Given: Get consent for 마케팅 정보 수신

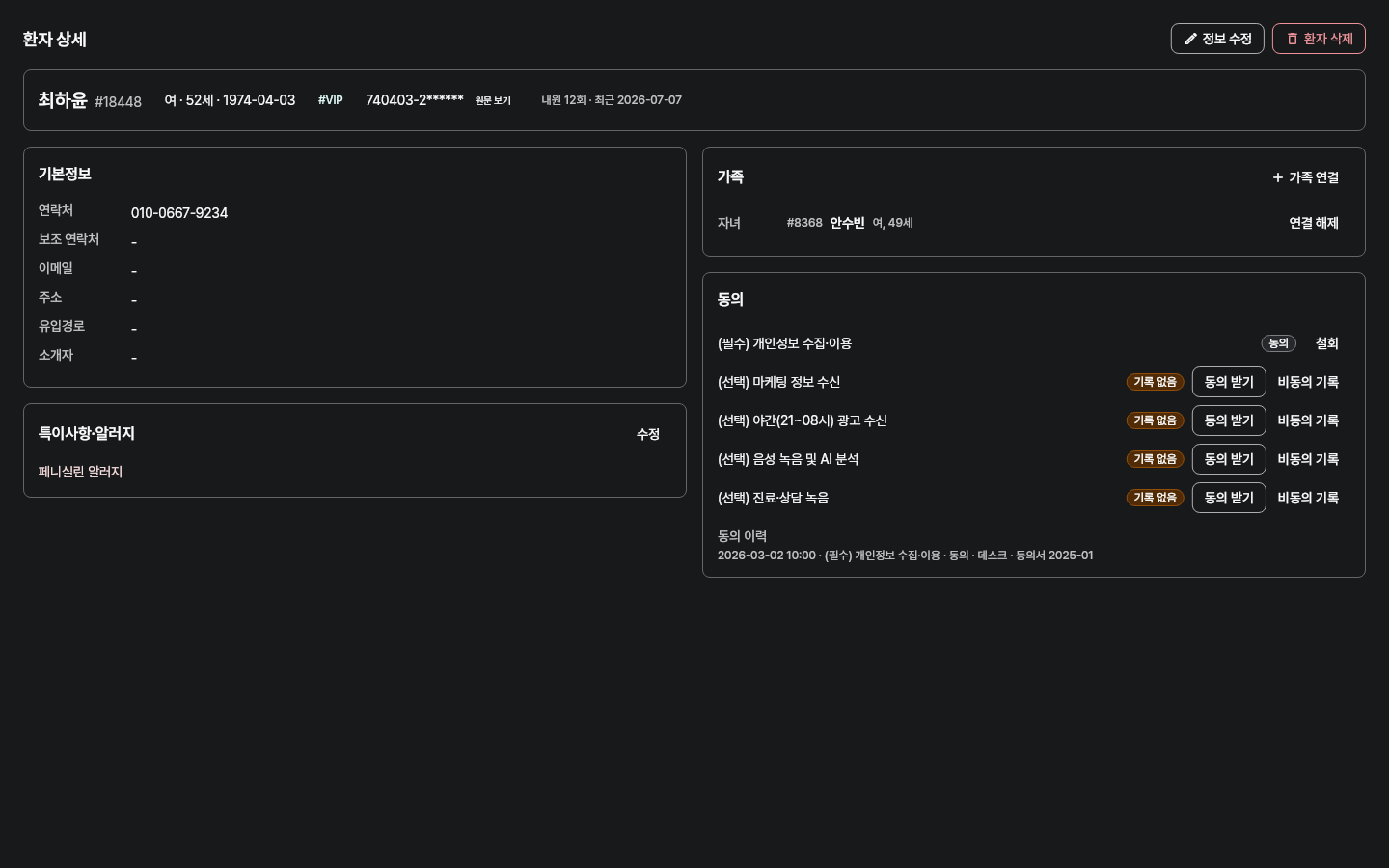Looking at the screenshot, I should coord(1229,382).
